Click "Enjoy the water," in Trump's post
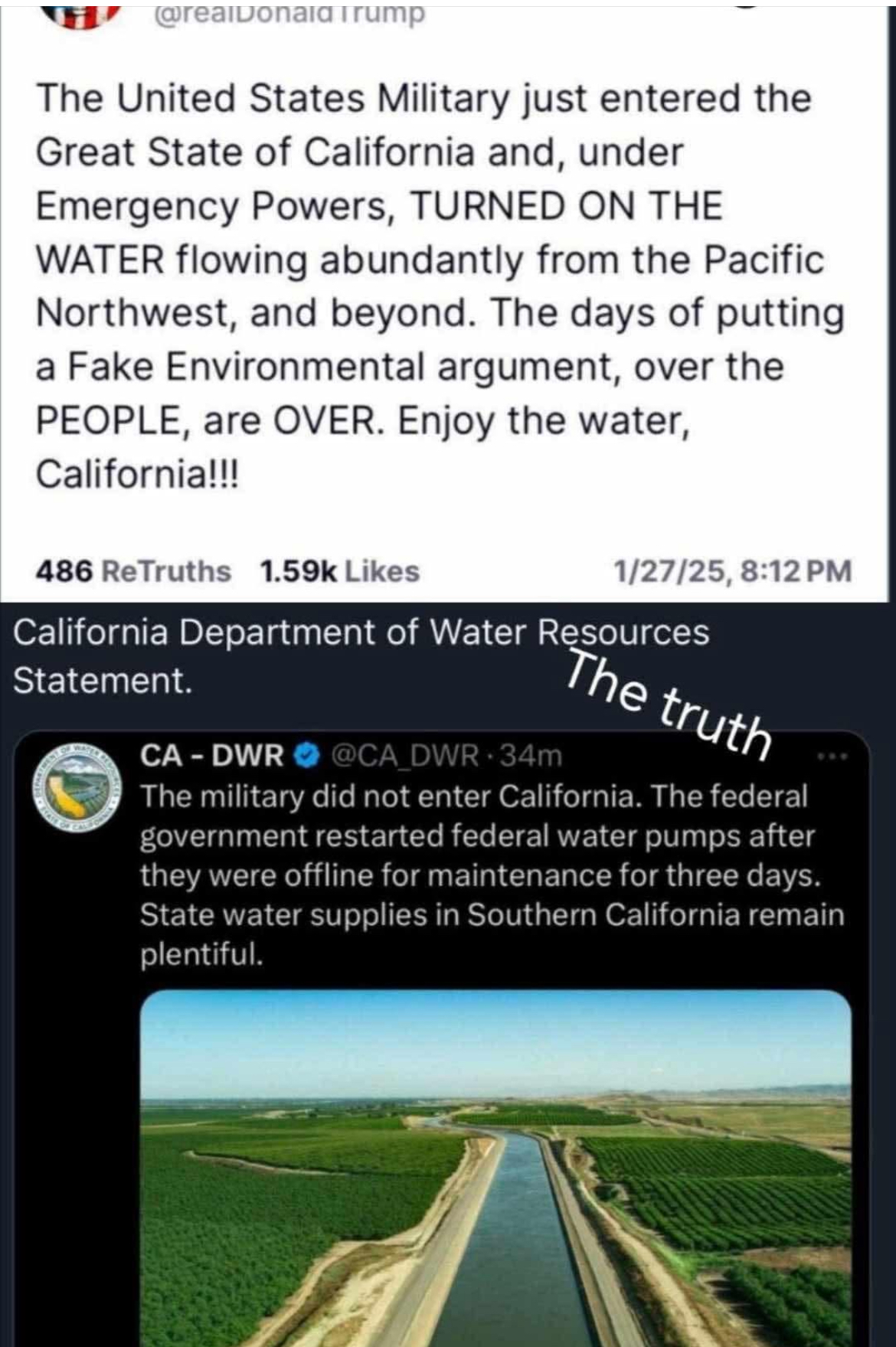The width and height of the screenshot is (896, 1347). [x=544, y=420]
